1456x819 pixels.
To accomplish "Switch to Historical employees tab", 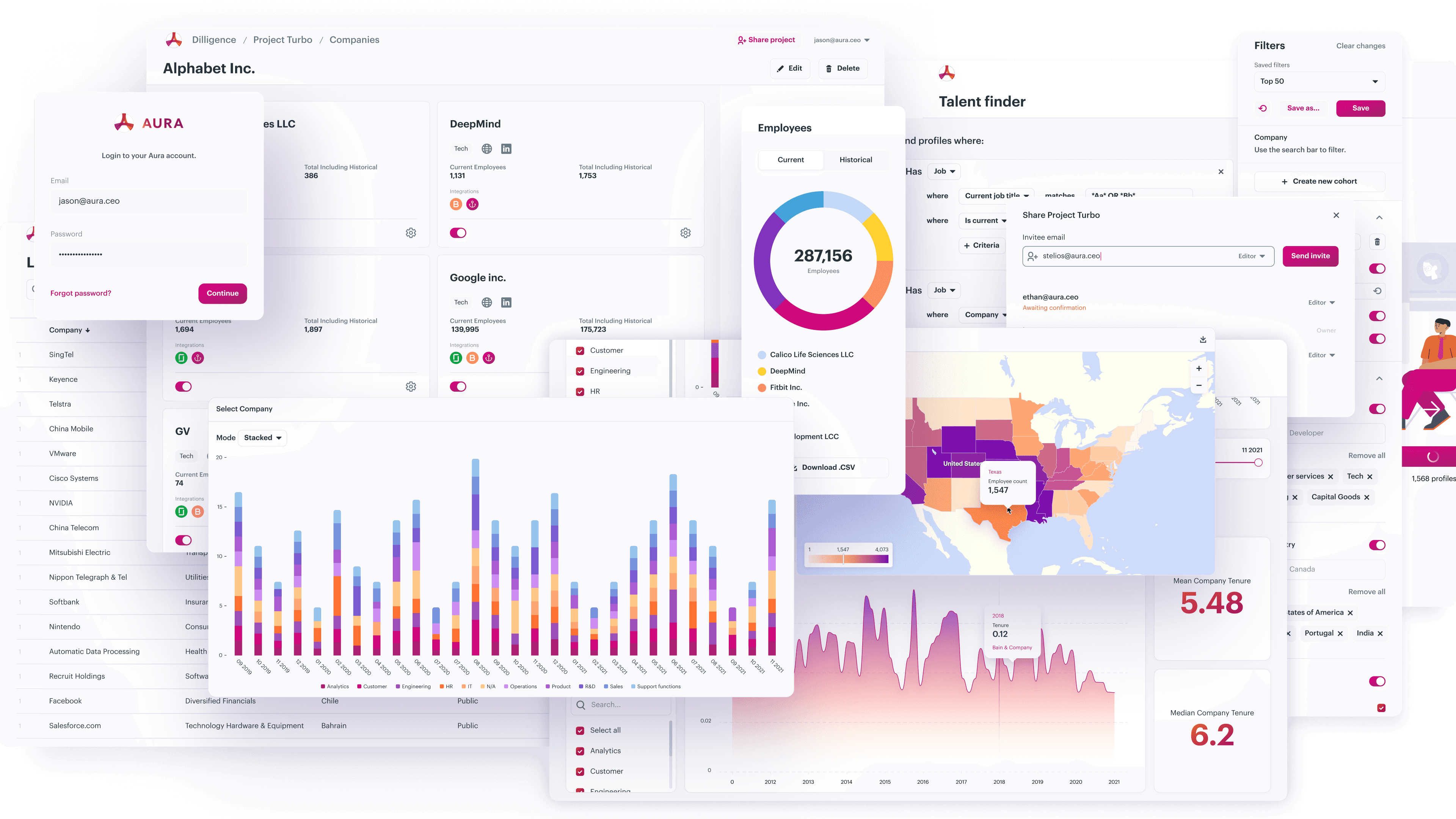I will point(855,160).
